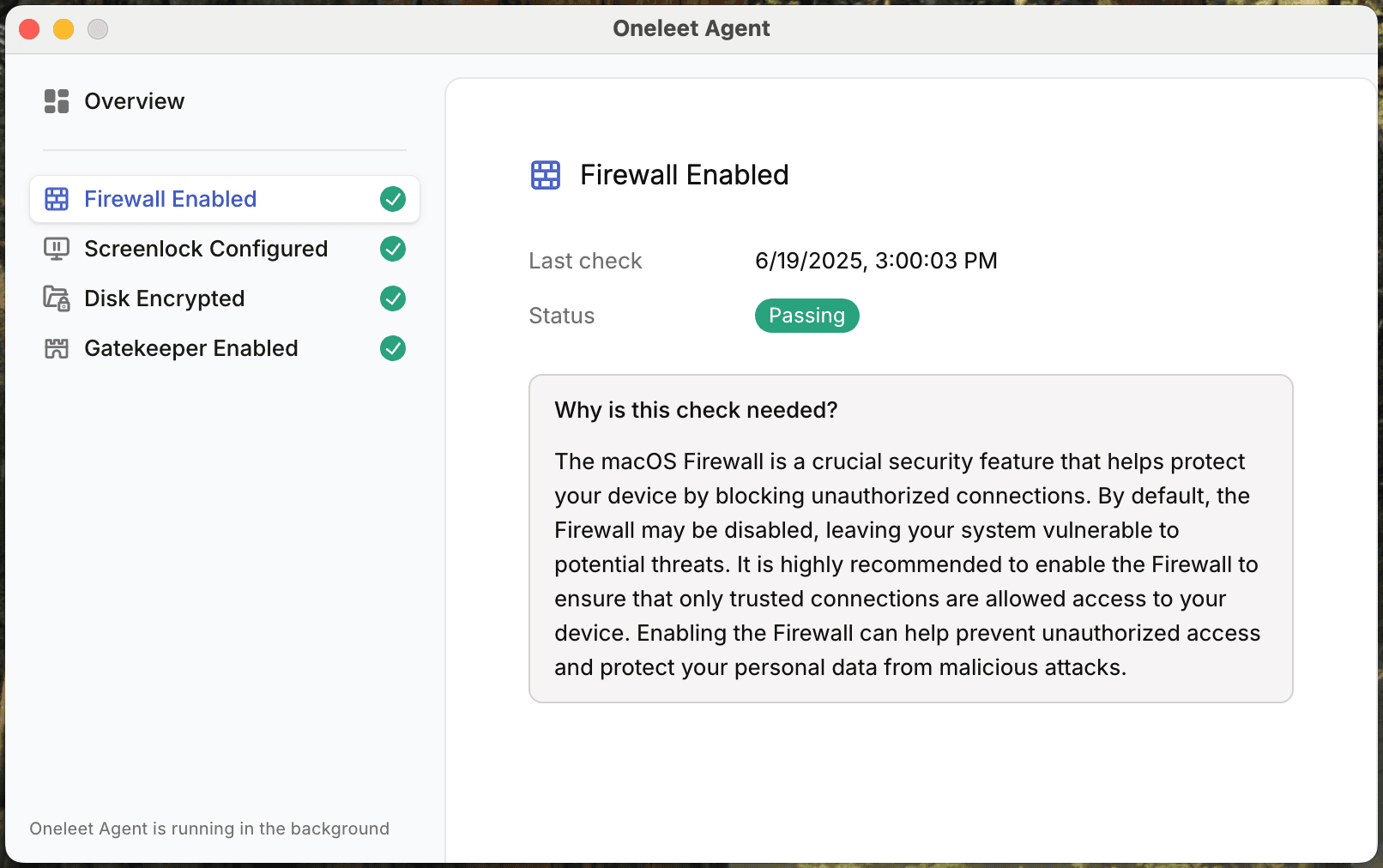Click the Screenlock monitor icon

[x=57, y=249]
